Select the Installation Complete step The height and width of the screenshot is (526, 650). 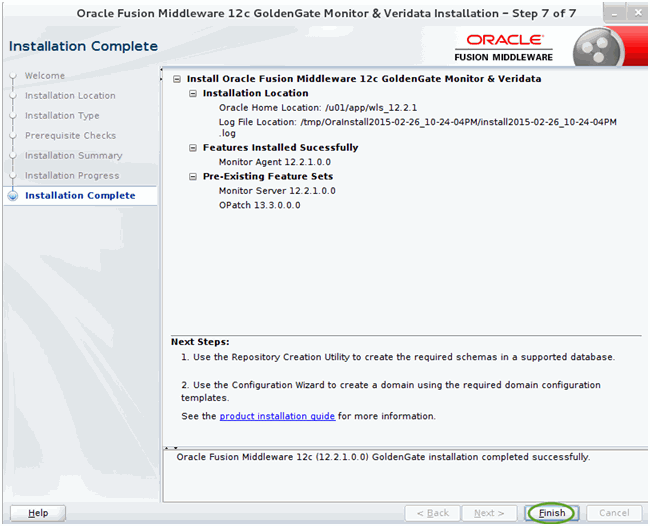pyautogui.click(x=80, y=195)
